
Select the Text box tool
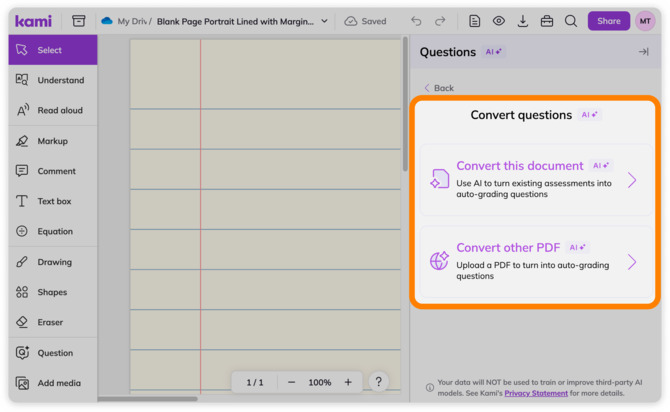[53, 201]
